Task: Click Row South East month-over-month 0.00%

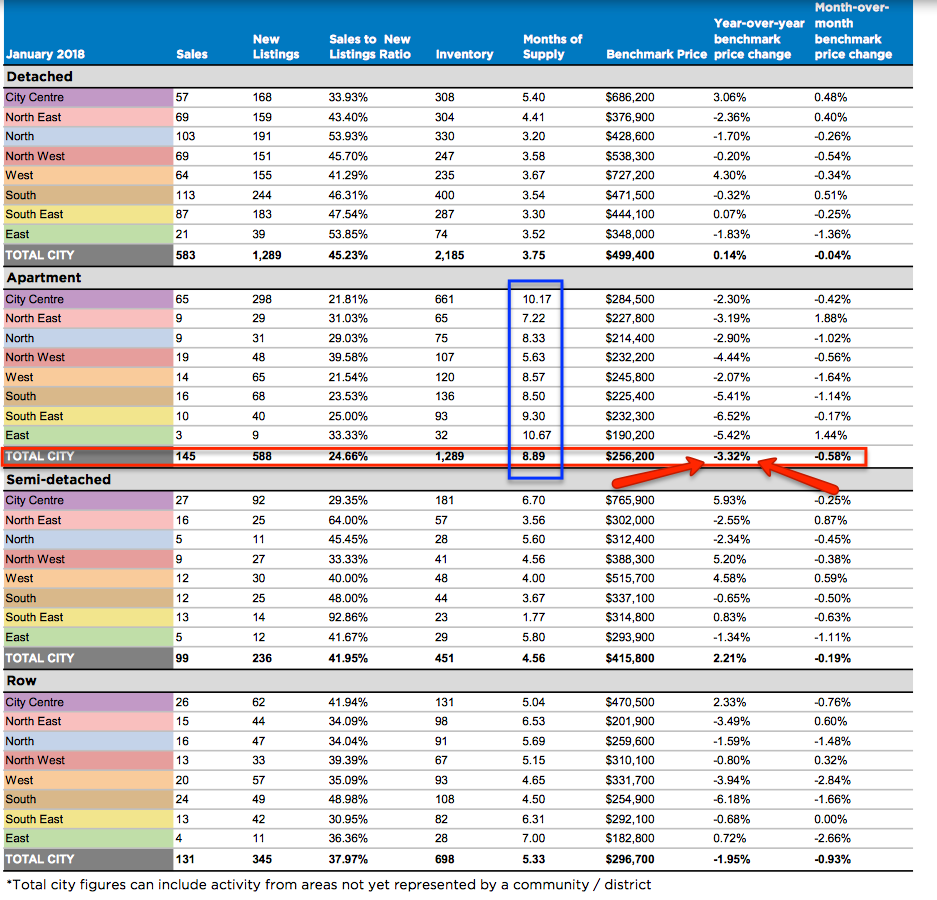Action: [x=831, y=819]
